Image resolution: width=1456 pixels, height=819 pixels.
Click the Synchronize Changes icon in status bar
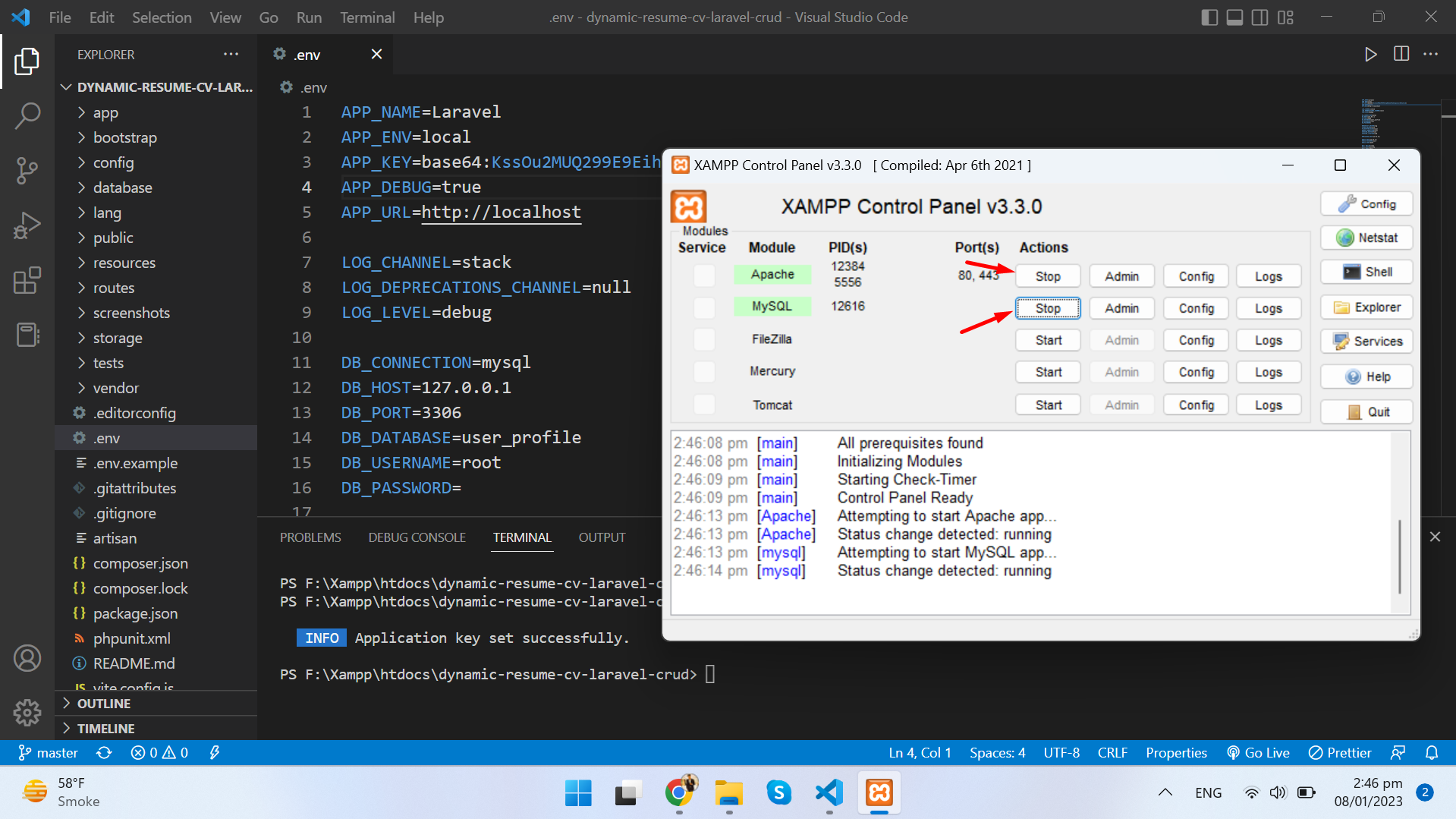104,752
